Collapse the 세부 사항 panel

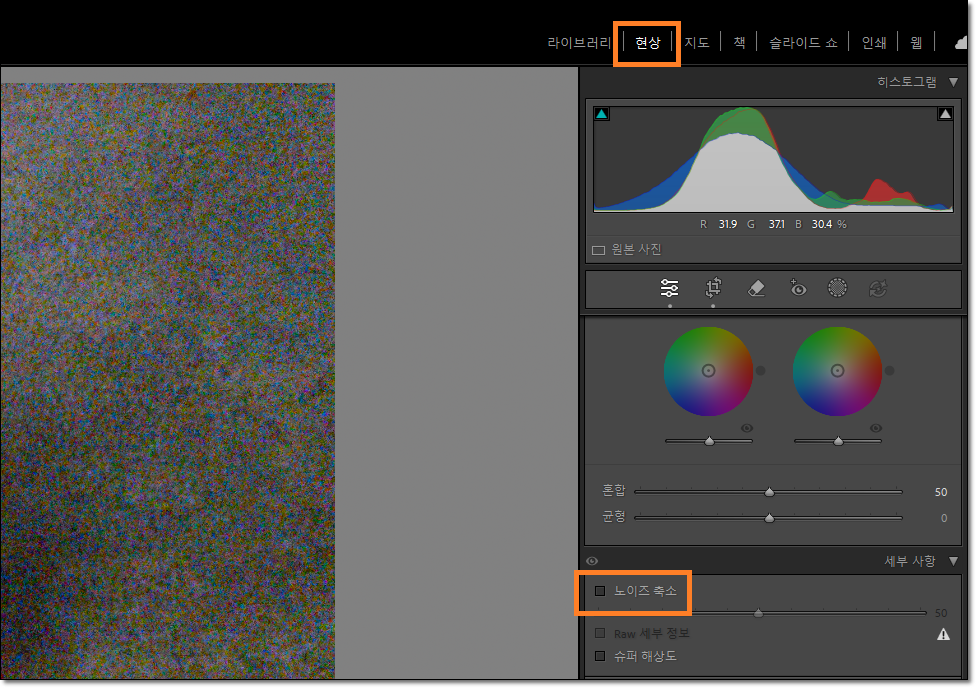953,561
